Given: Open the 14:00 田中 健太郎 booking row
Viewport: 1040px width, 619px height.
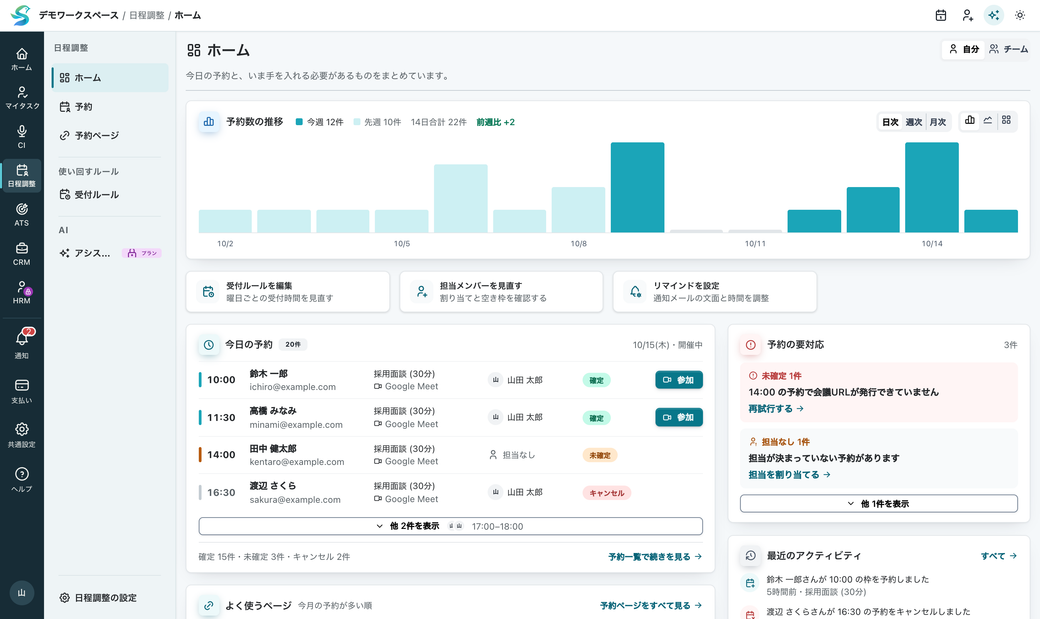Looking at the screenshot, I should click(x=450, y=455).
